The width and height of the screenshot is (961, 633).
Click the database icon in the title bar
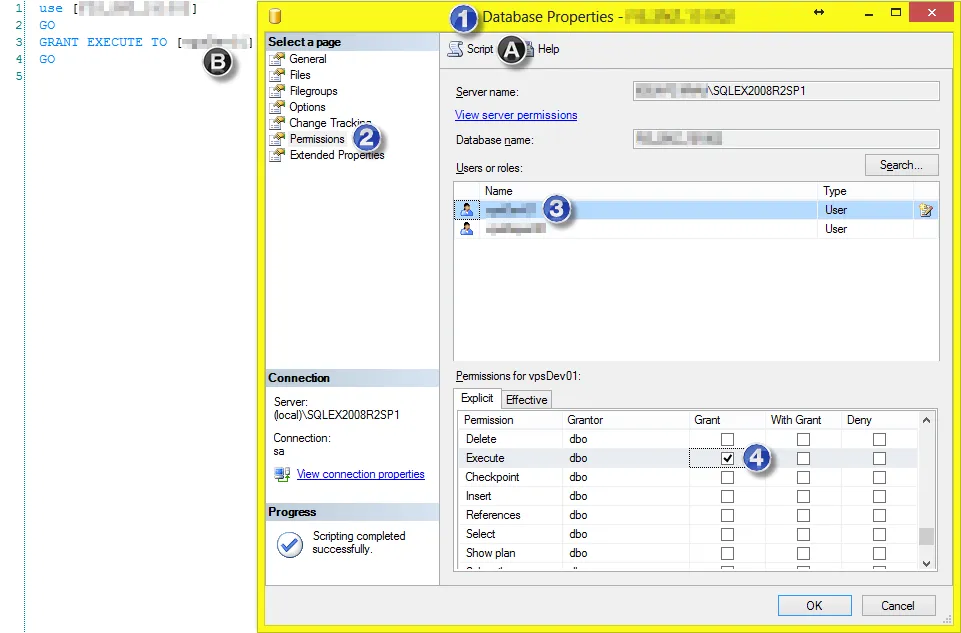pos(275,16)
